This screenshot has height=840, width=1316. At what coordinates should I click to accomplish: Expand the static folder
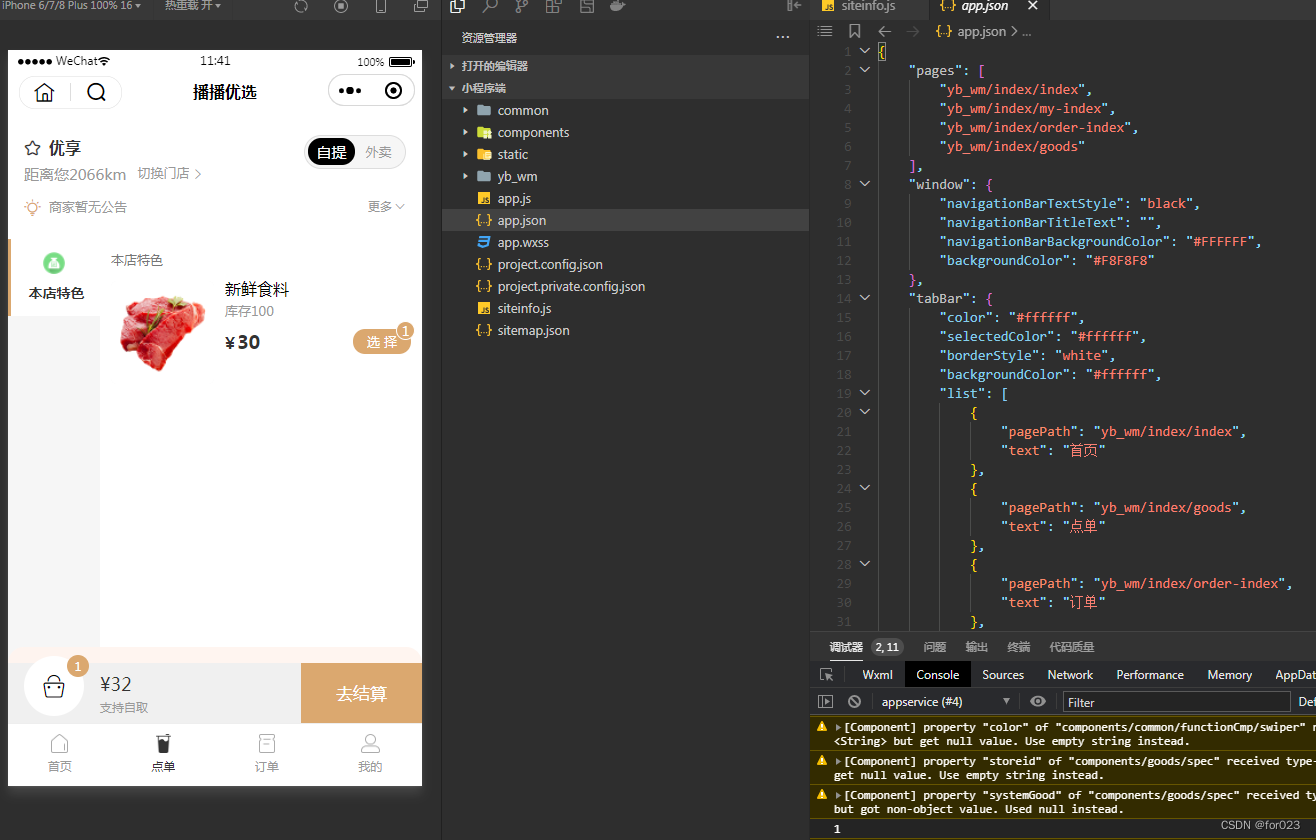[x=625, y=154]
